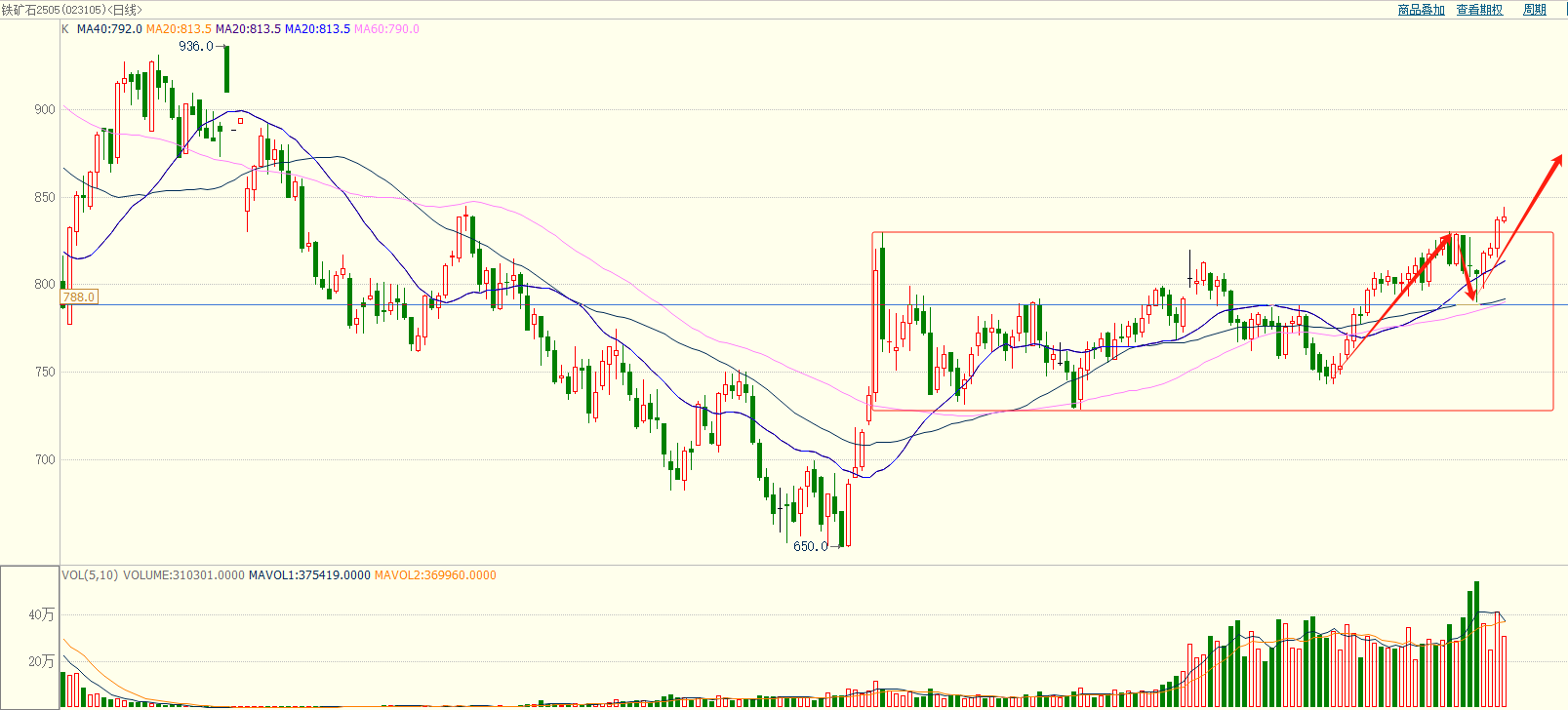The height and width of the screenshot is (710, 1568).
Task: Select the MA40:792.0 indicator label
Action: pos(109,29)
